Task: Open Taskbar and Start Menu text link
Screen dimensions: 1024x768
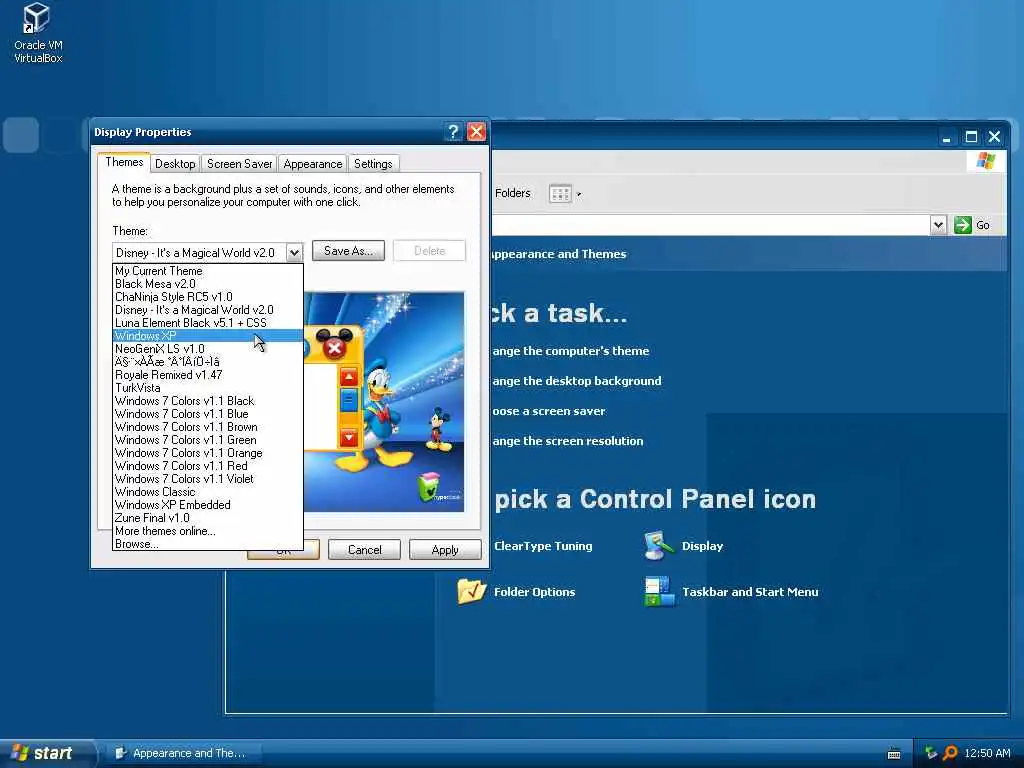Action: click(750, 592)
